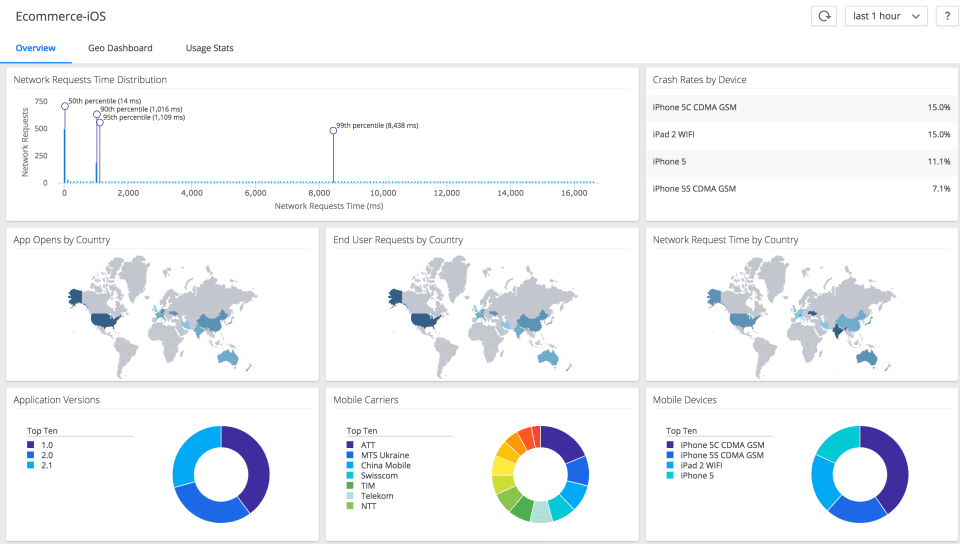Image resolution: width=960 pixels, height=544 pixels.
Task: Click version 2.1 legend color swatch
Action: [31, 465]
